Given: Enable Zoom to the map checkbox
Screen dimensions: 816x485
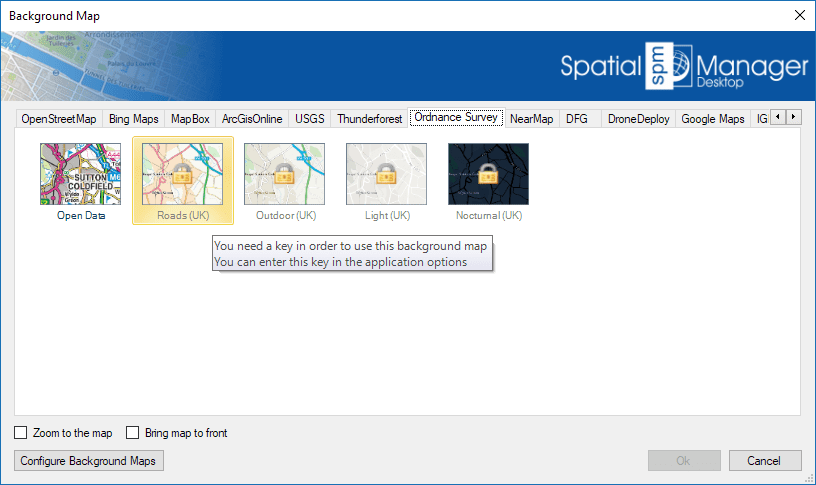Looking at the screenshot, I should coord(21,433).
